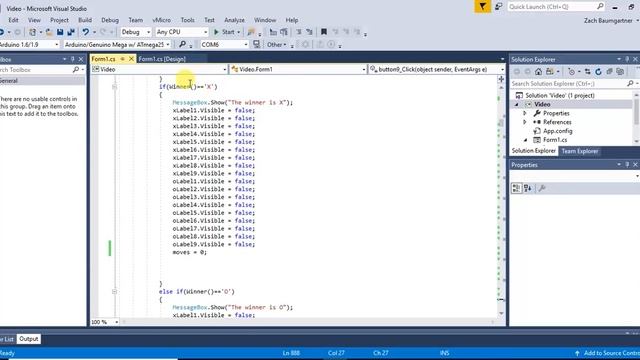This screenshot has height=360, width=640.
Task: Click the notifications filter flag icon
Action: pos(482,7)
